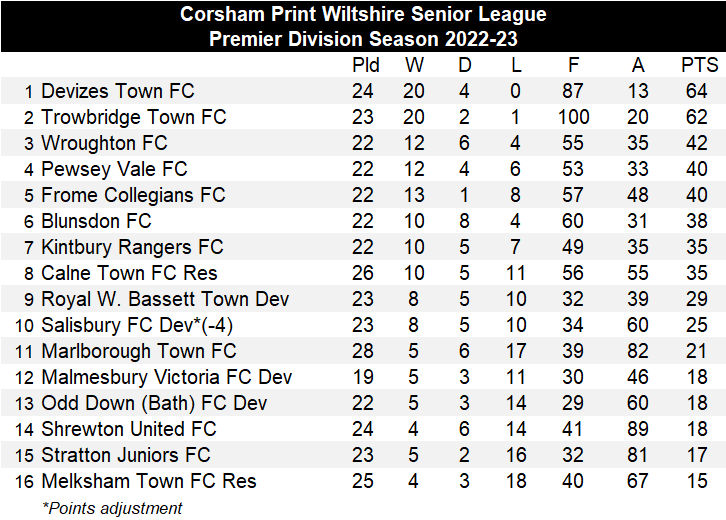Click the PTS column header
This screenshot has width=726, height=520.
[699, 65]
